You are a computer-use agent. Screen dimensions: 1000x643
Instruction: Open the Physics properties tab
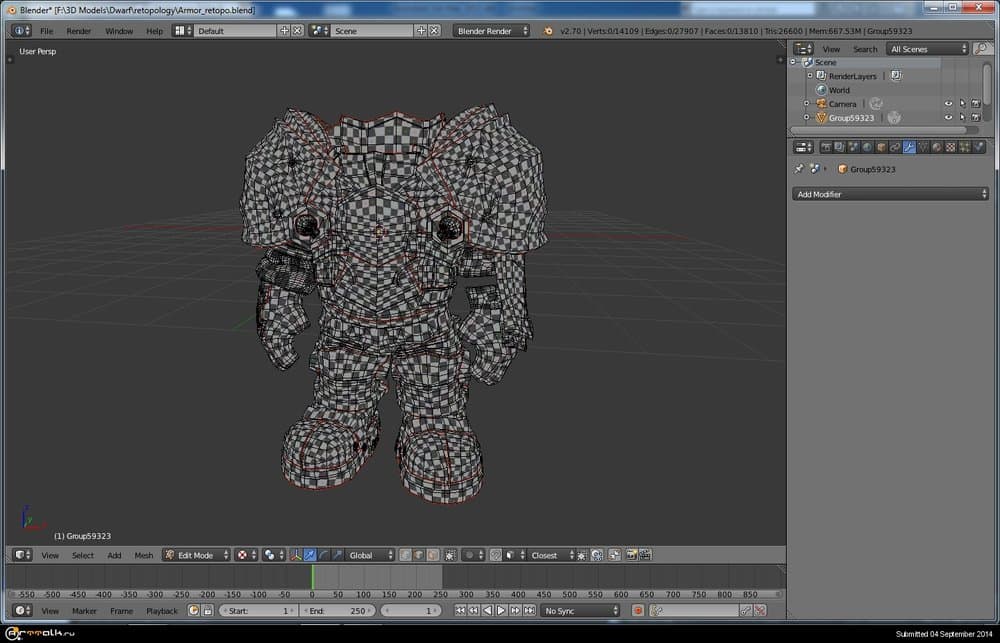point(979,147)
